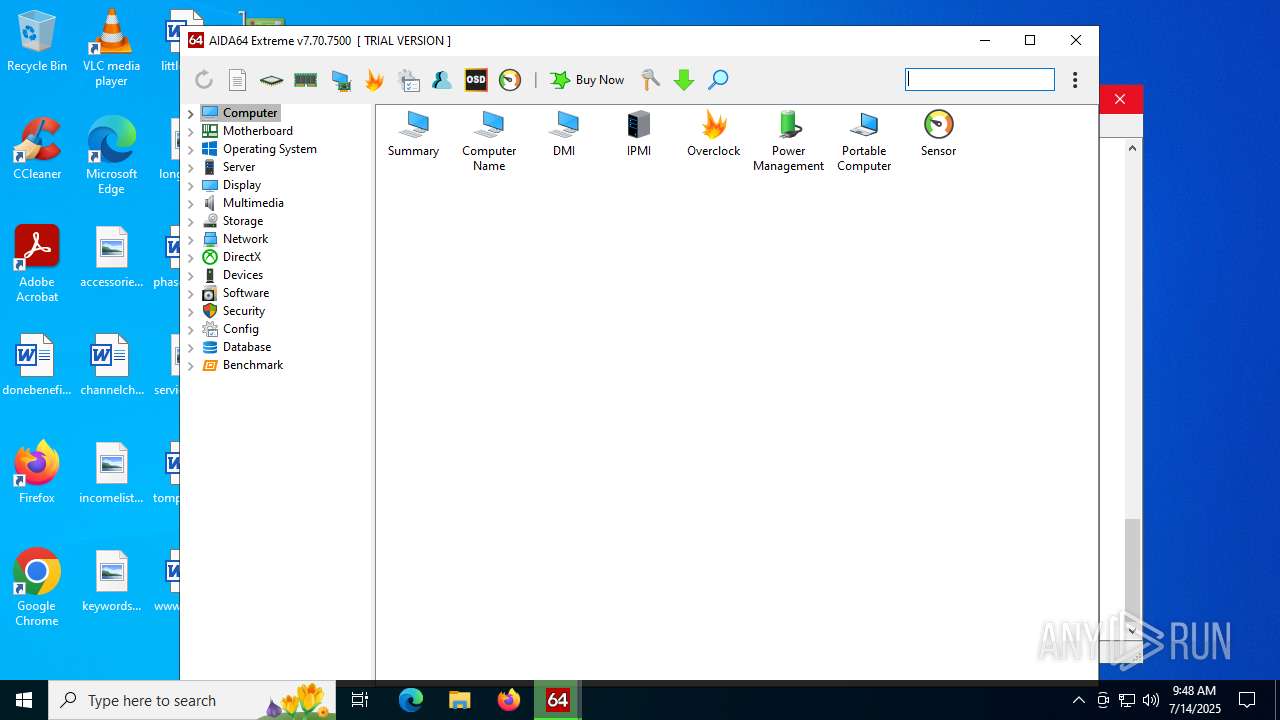Screen dimensions: 1280x720
Task: Select Motherboard label in the tree
Action: [258, 131]
